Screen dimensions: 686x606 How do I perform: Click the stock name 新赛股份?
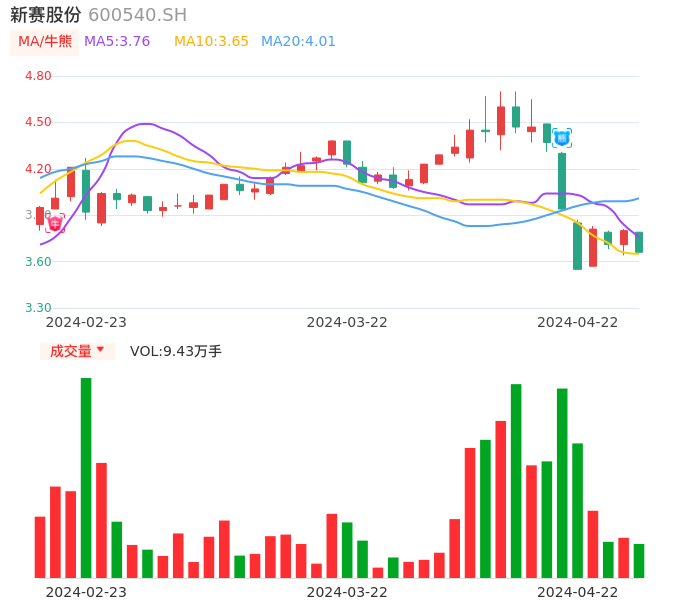(x=46, y=15)
